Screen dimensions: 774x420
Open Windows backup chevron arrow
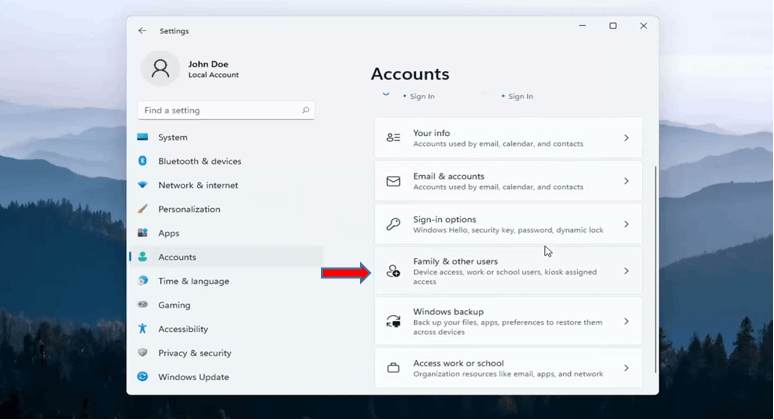click(626, 321)
